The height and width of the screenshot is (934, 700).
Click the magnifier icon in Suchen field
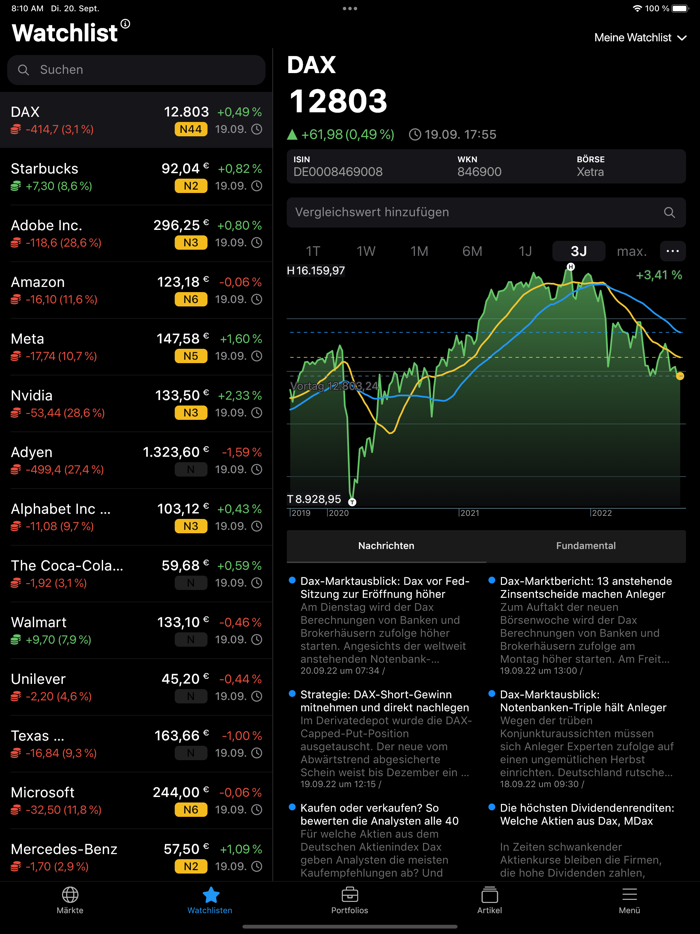pos(23,70)
